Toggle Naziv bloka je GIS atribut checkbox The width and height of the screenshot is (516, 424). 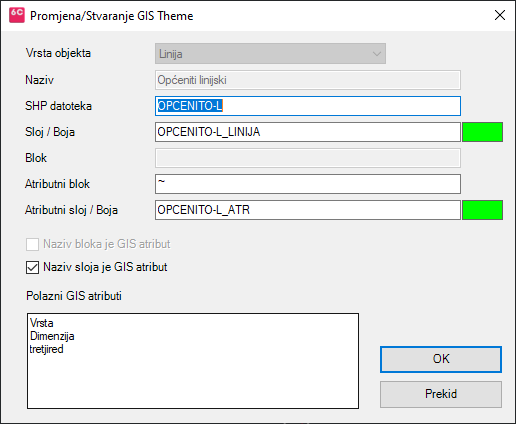(x=32, y=244)
